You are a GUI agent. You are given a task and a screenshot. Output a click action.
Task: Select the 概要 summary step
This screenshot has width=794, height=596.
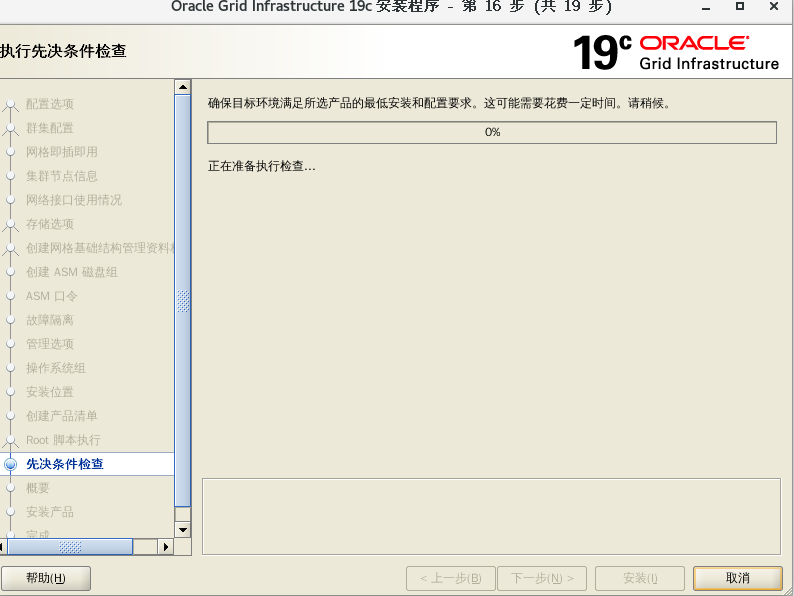pos(37,488)
